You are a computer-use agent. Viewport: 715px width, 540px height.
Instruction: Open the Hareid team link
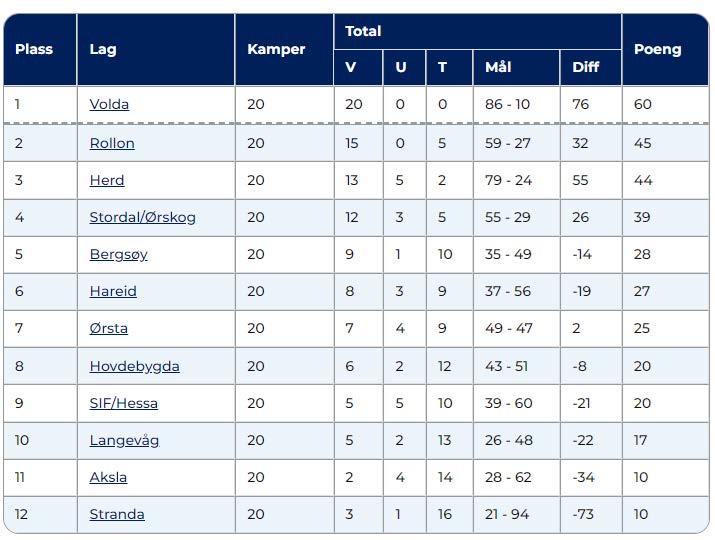point(113,291)
